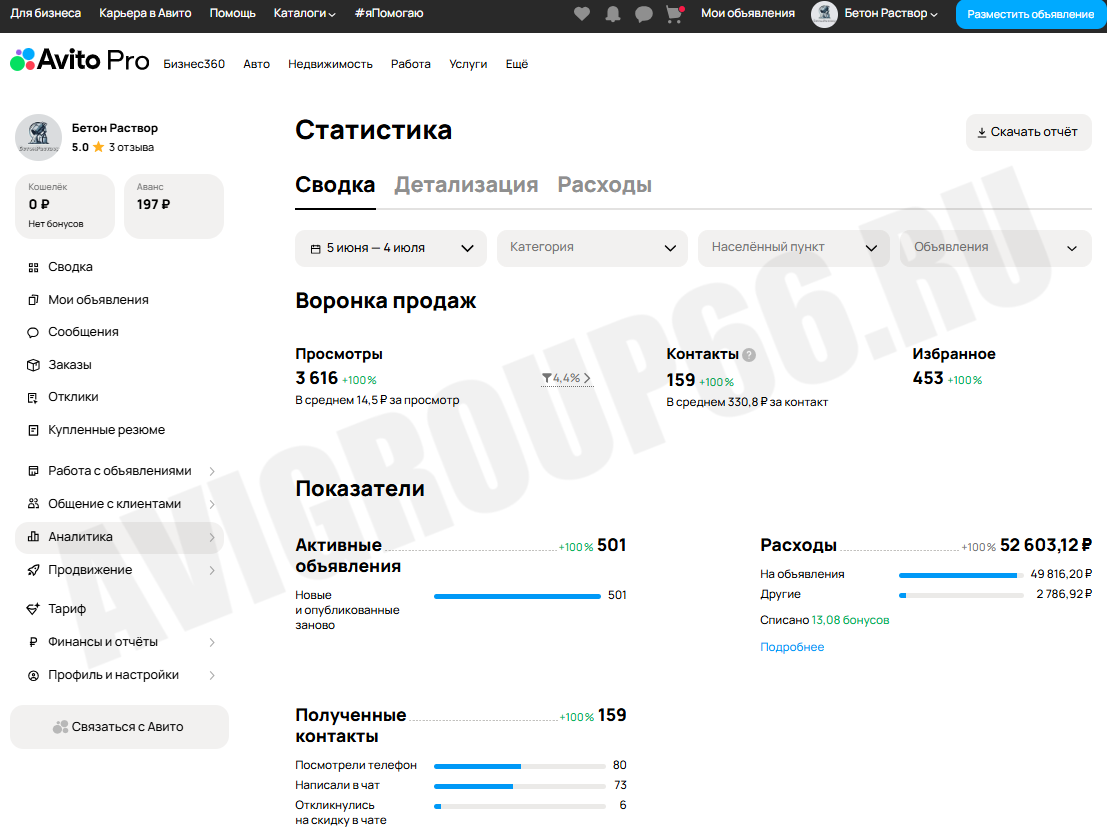Click the Аналитика chart icon
The image size is (1107, 833).
coord(33,537)
